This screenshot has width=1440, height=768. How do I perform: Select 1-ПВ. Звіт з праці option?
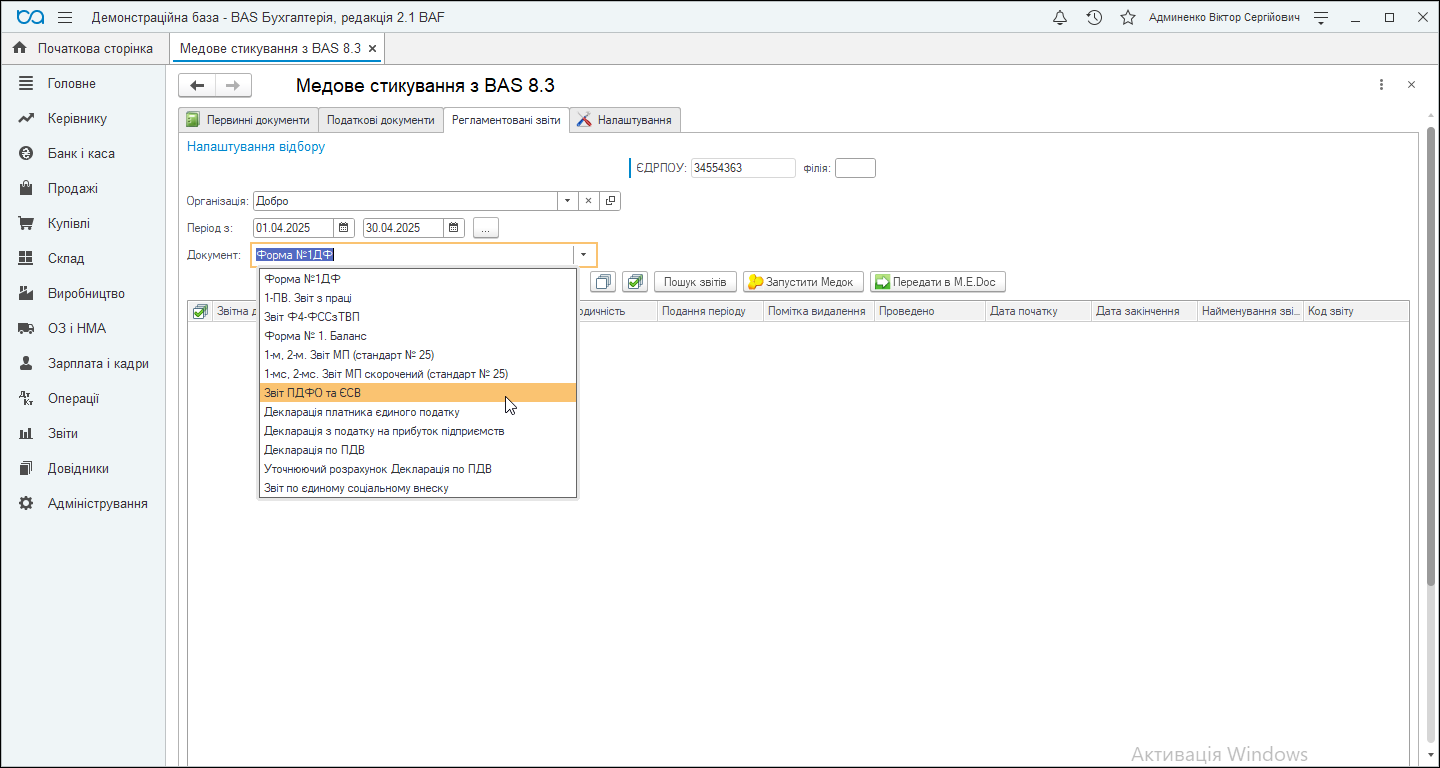pyautogui.click(x=418, y=298)
